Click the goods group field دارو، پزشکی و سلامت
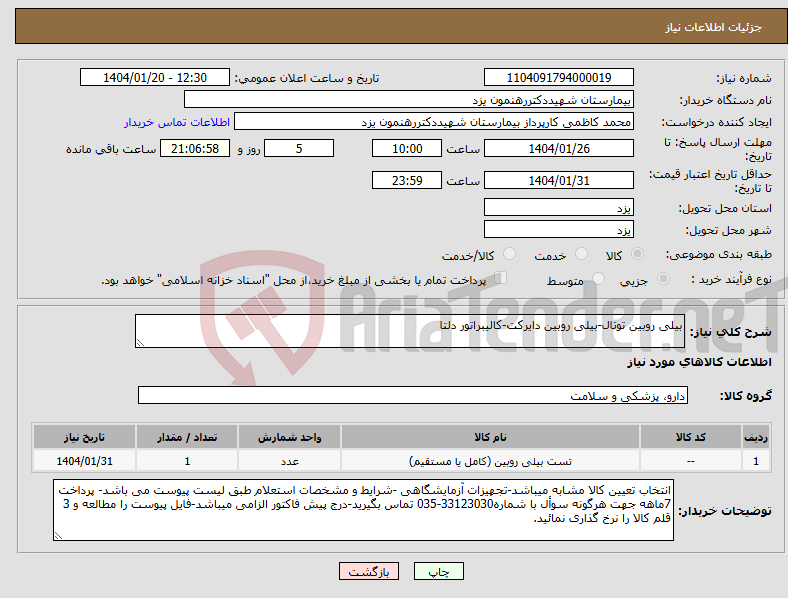The height and width of the screenshot is (598, 788). 413,395
